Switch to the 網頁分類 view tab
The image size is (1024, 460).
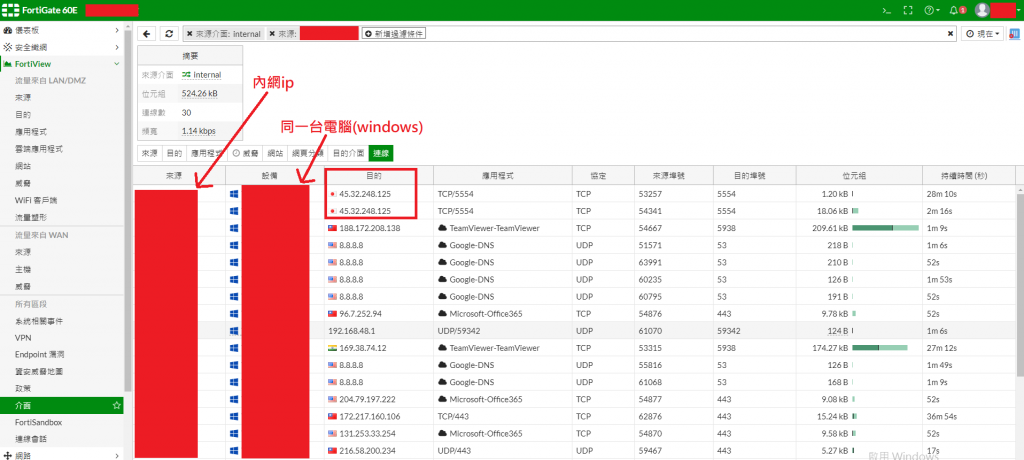coord(307,154)
